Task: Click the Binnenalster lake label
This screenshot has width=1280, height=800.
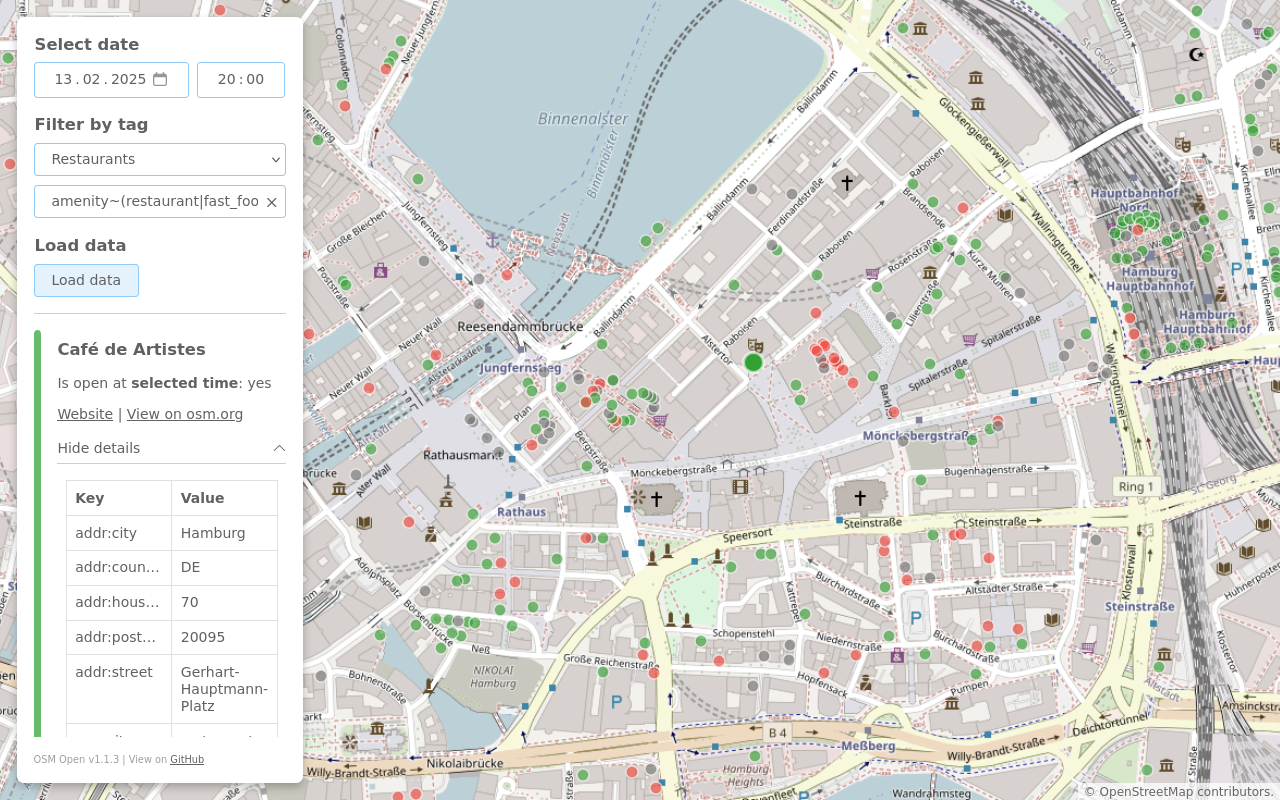Action: (x=583, y=119)
